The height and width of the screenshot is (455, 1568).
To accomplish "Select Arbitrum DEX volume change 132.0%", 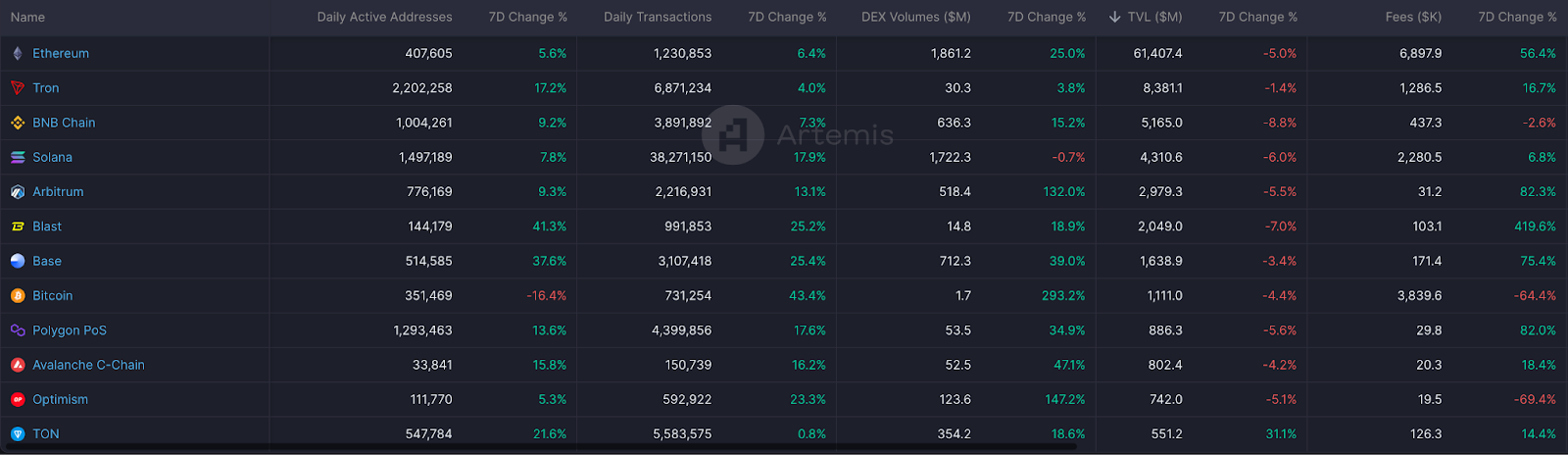I will coord(1064,192).
